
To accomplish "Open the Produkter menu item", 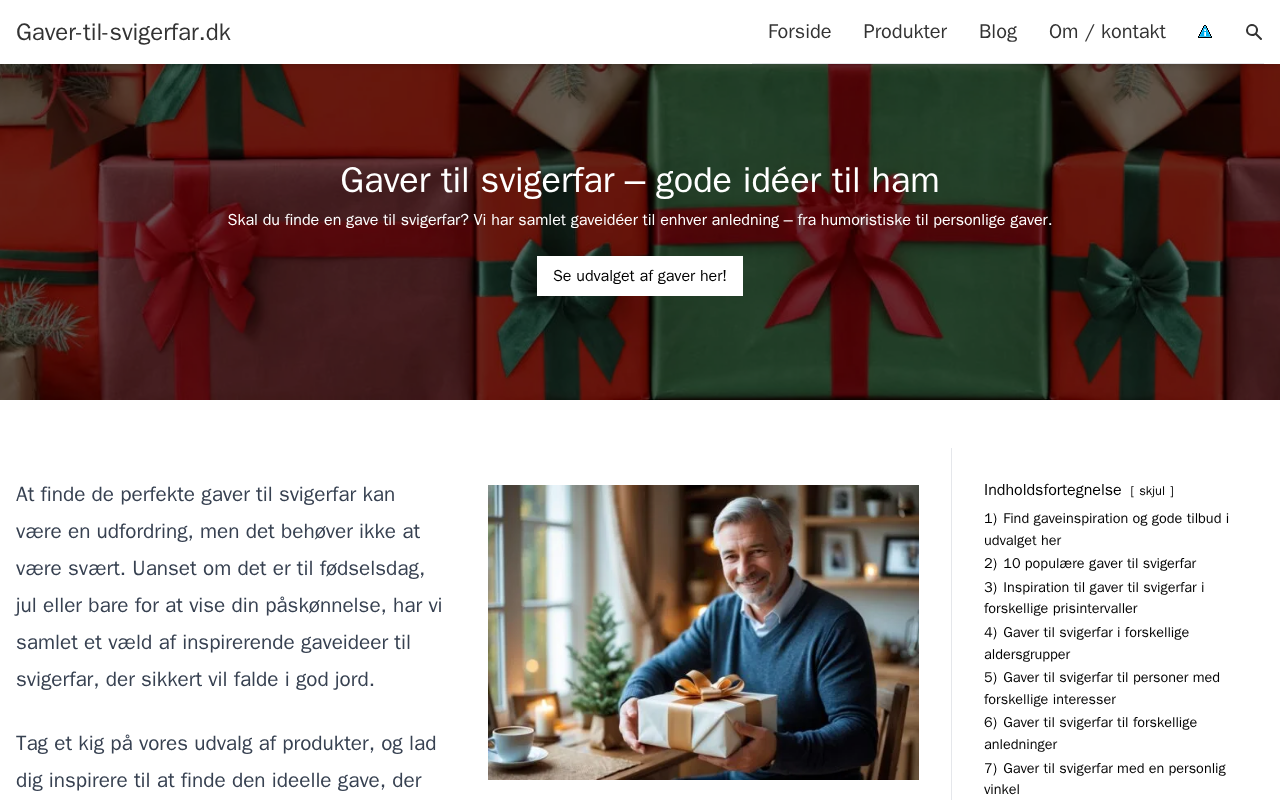I will click(x=905, y=32).
